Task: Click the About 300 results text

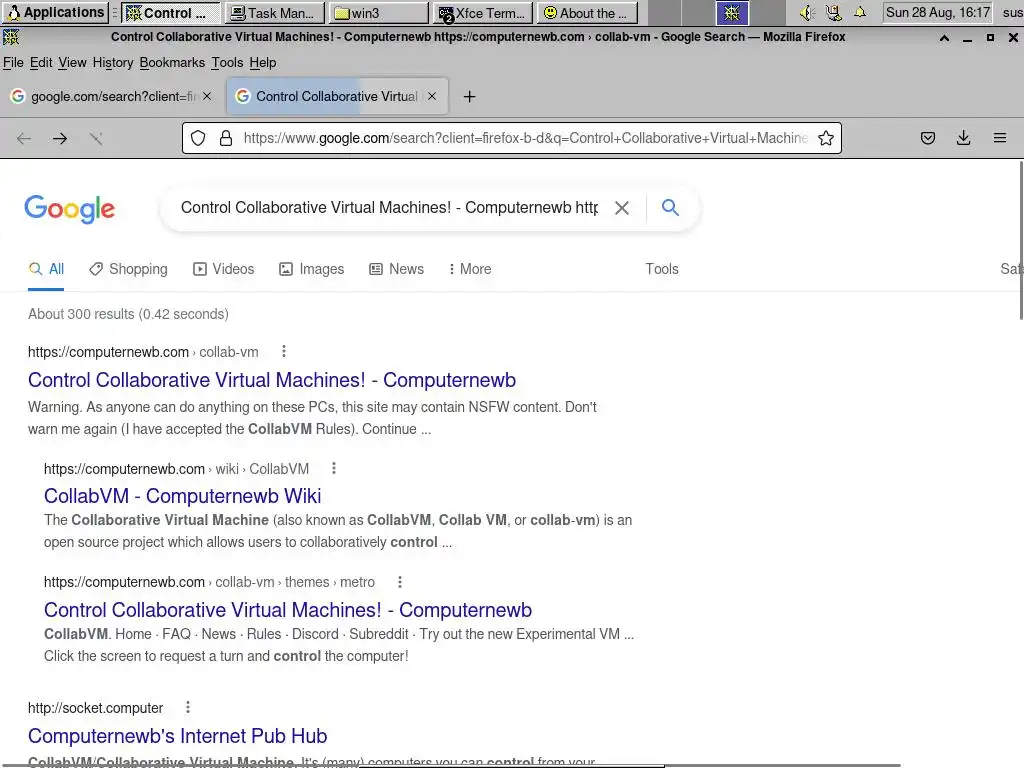Action: (128, 314)
